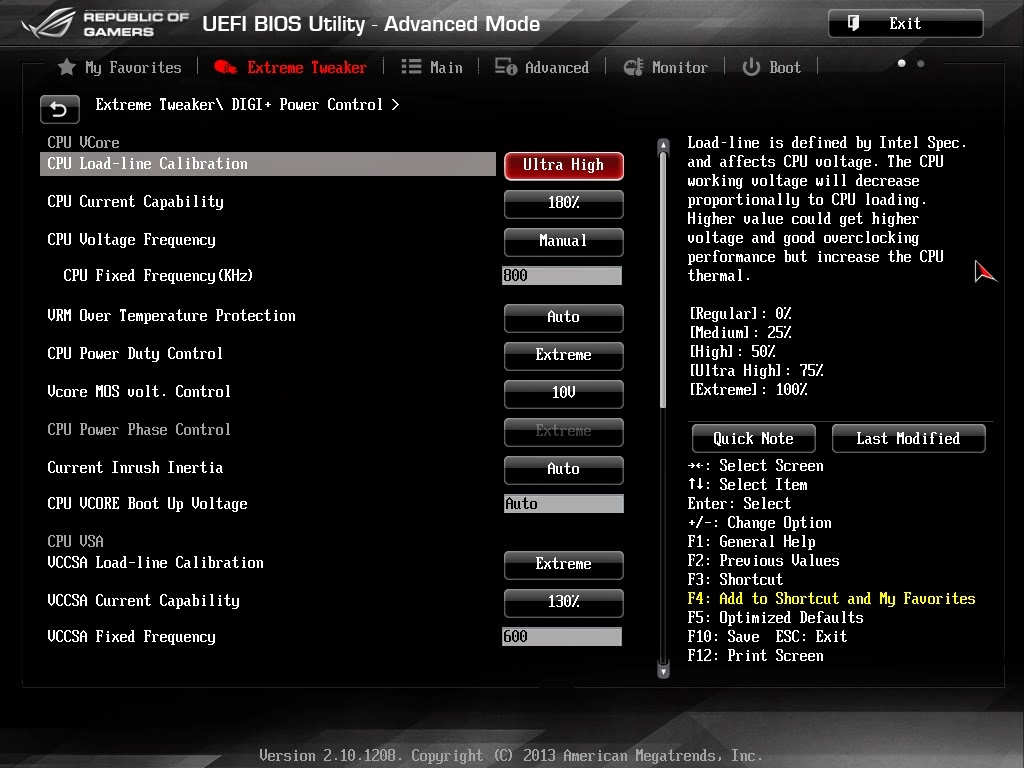Click the scrollbar down arrow

coord(664,670)
